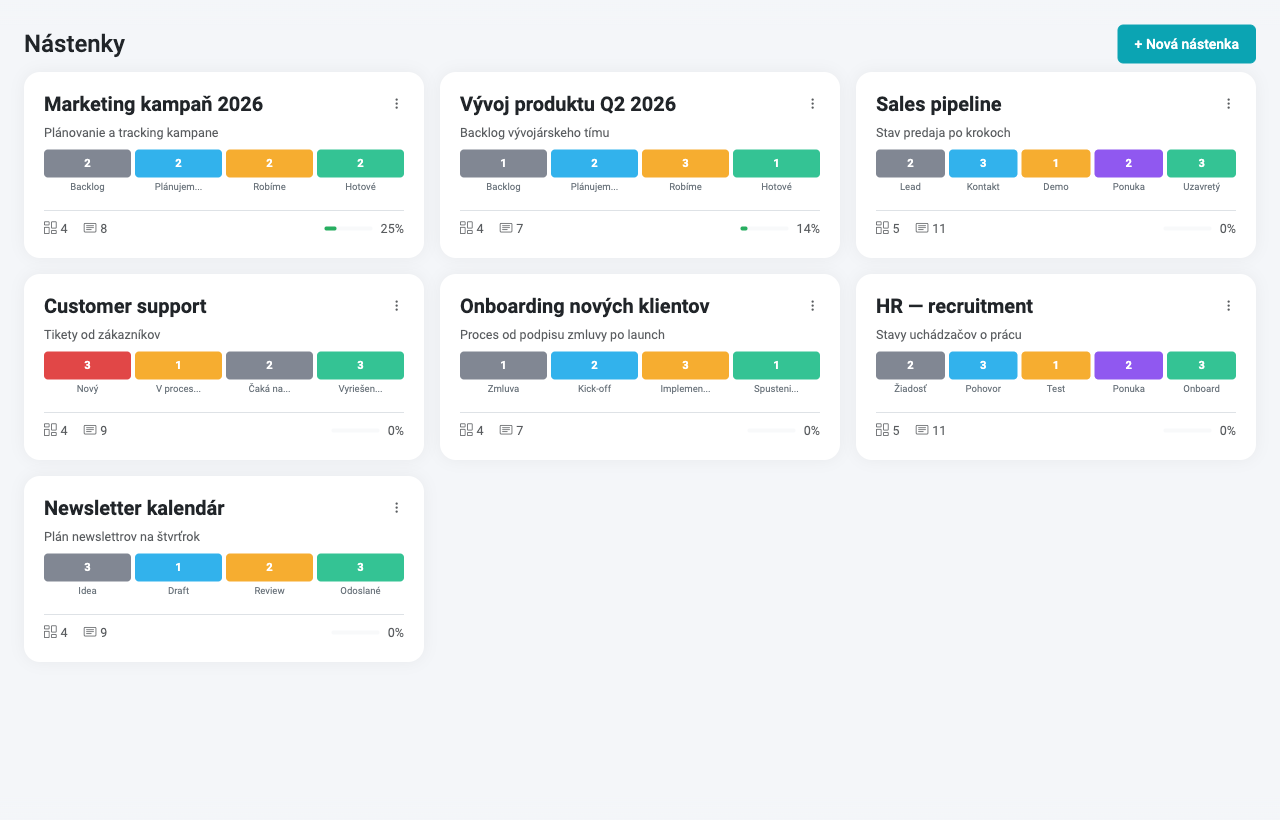Open the Onboarding nových klientov options menu
1280x820 pixels.
[812, 306]
